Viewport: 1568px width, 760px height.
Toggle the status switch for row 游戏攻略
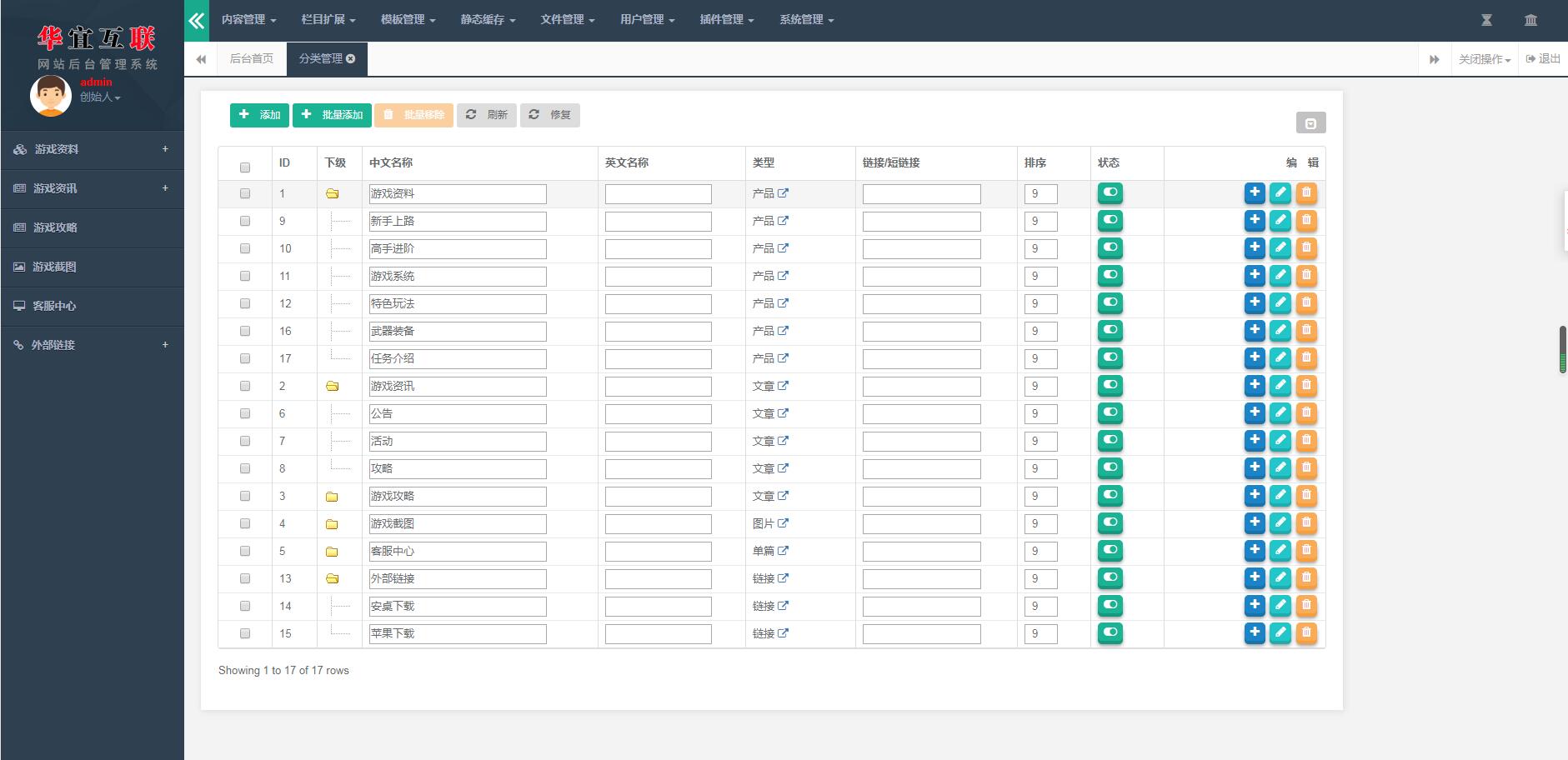[1110, 496]
